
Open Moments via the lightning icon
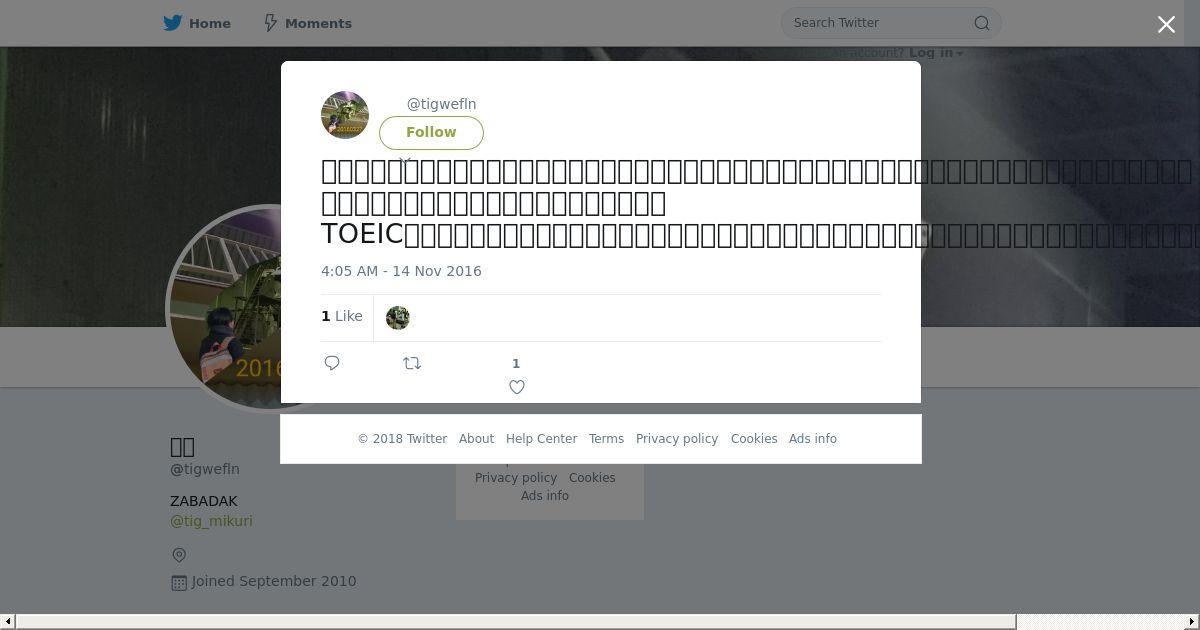(x=270, y=23)
